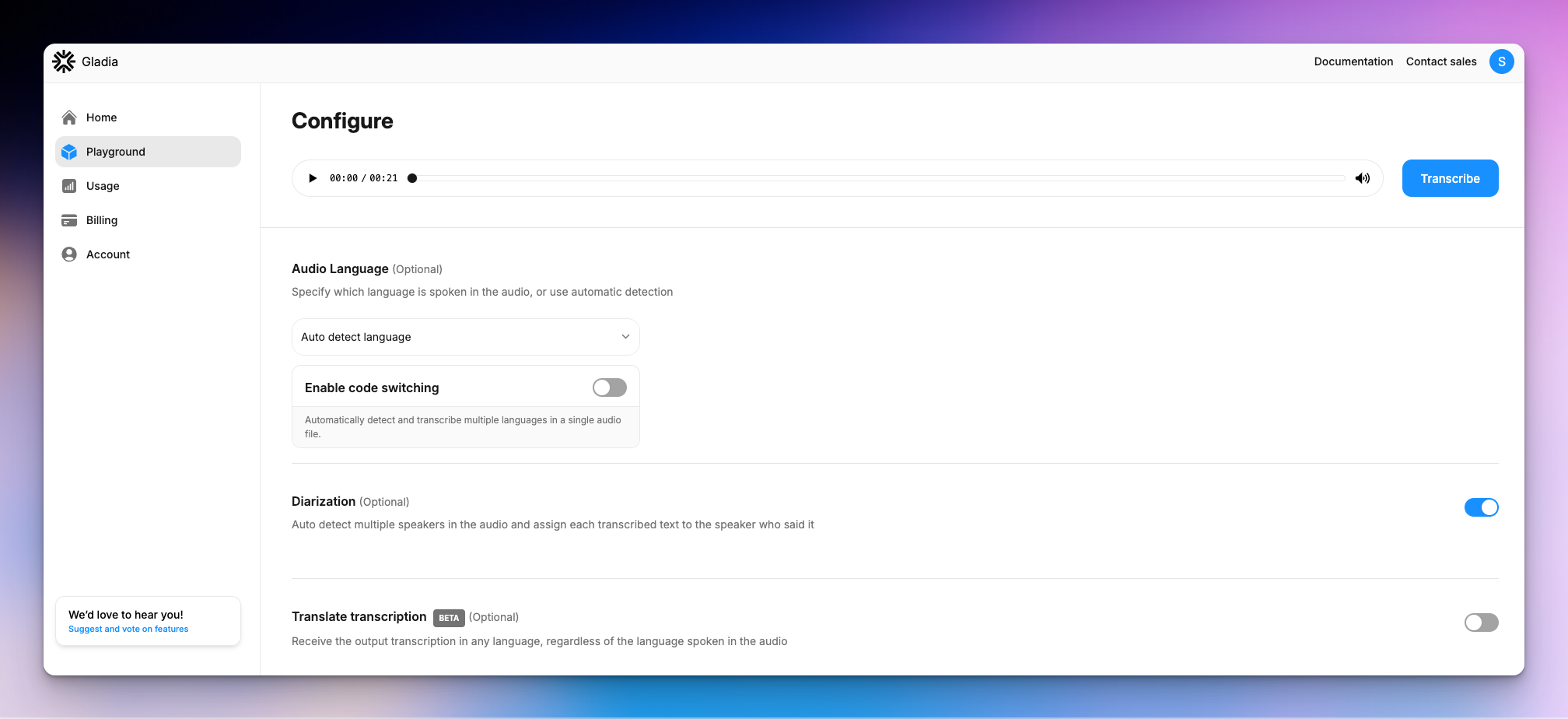Enable Translate transcription toggle
The image size is (1568, 719).
(1482, 623)
